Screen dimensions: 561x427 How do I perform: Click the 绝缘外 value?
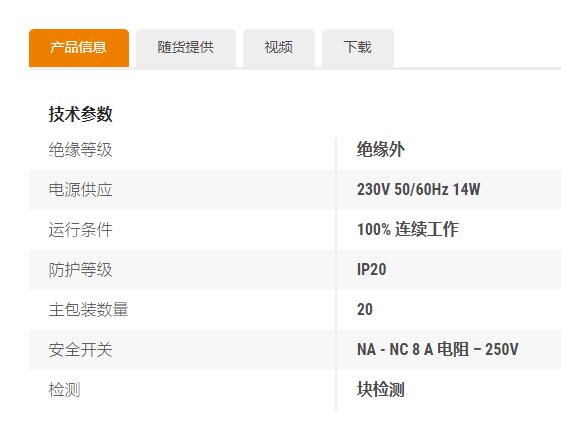[381, 149]
